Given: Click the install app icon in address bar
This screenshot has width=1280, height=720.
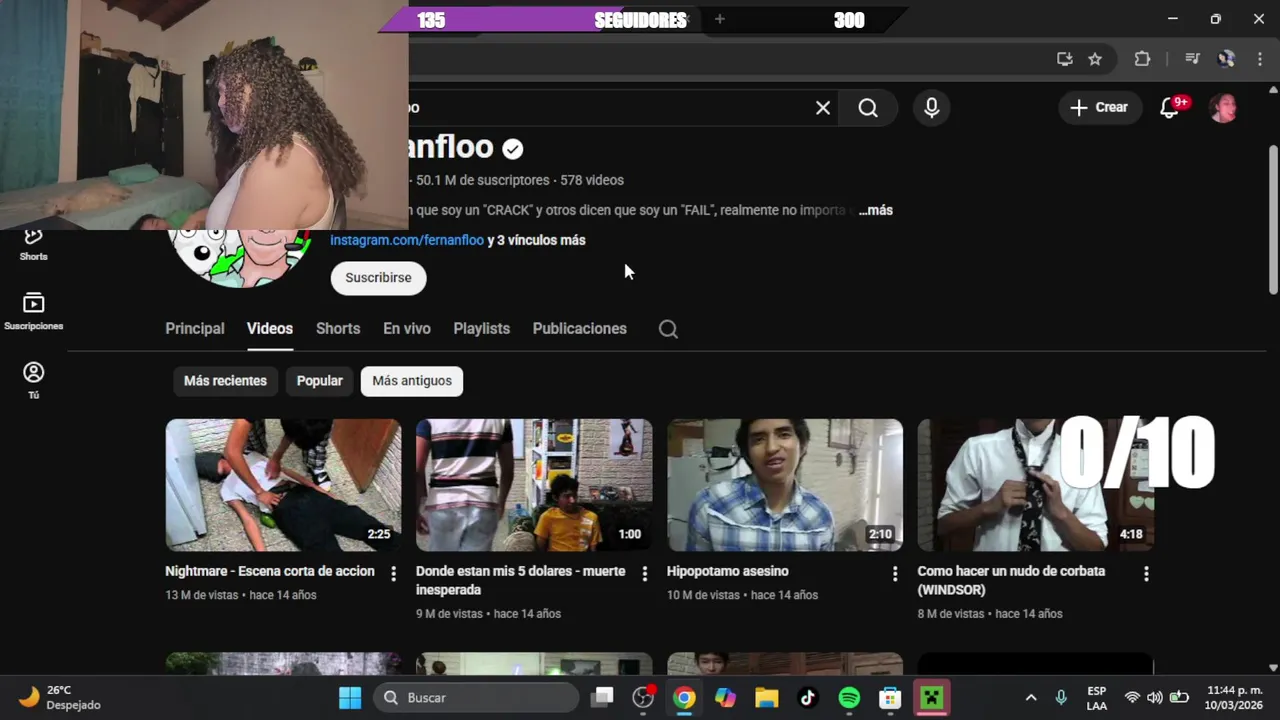Looking at the screenshot, I should (1065, 59).
